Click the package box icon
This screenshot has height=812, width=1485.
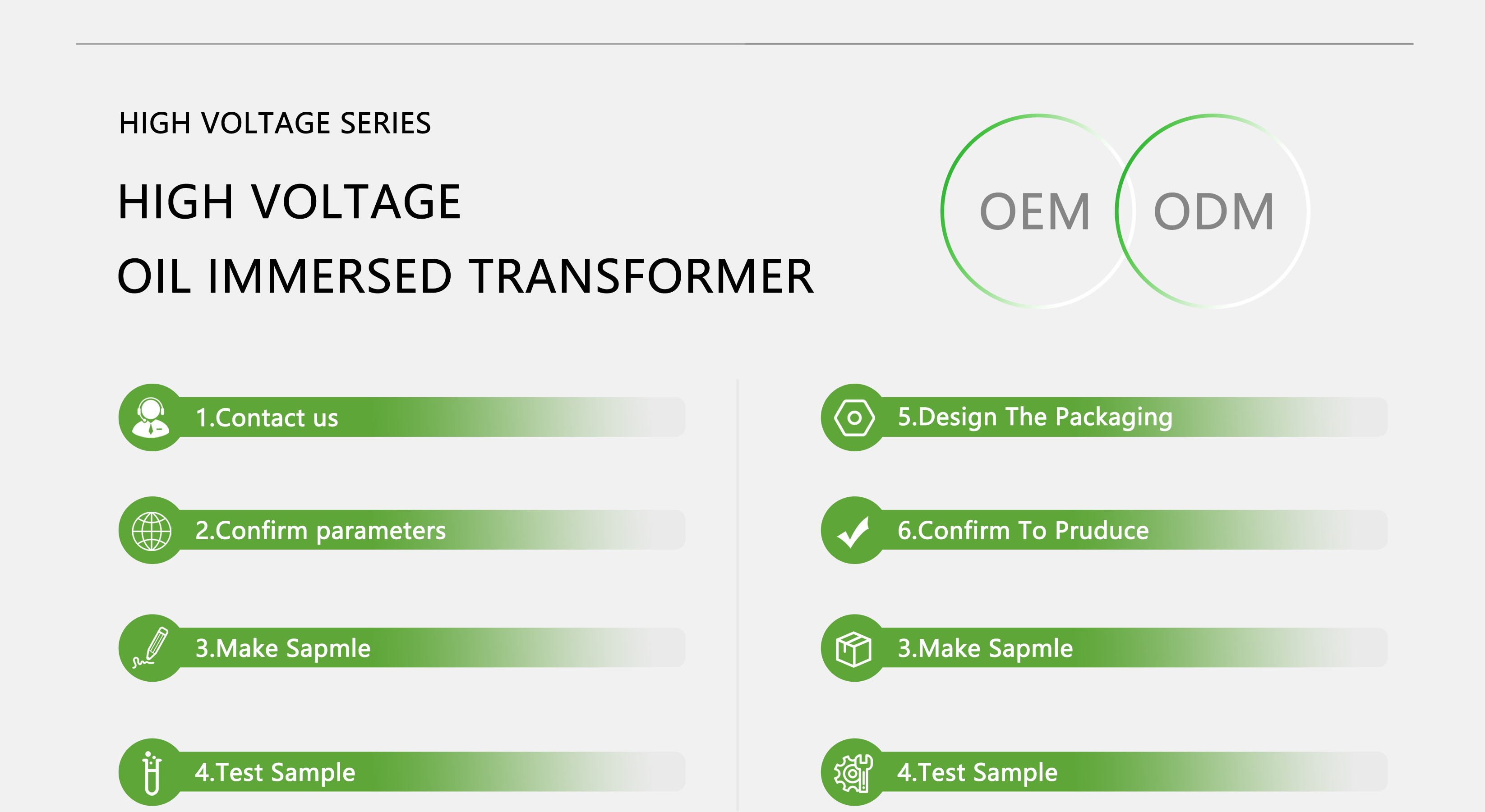coord(854,649)
